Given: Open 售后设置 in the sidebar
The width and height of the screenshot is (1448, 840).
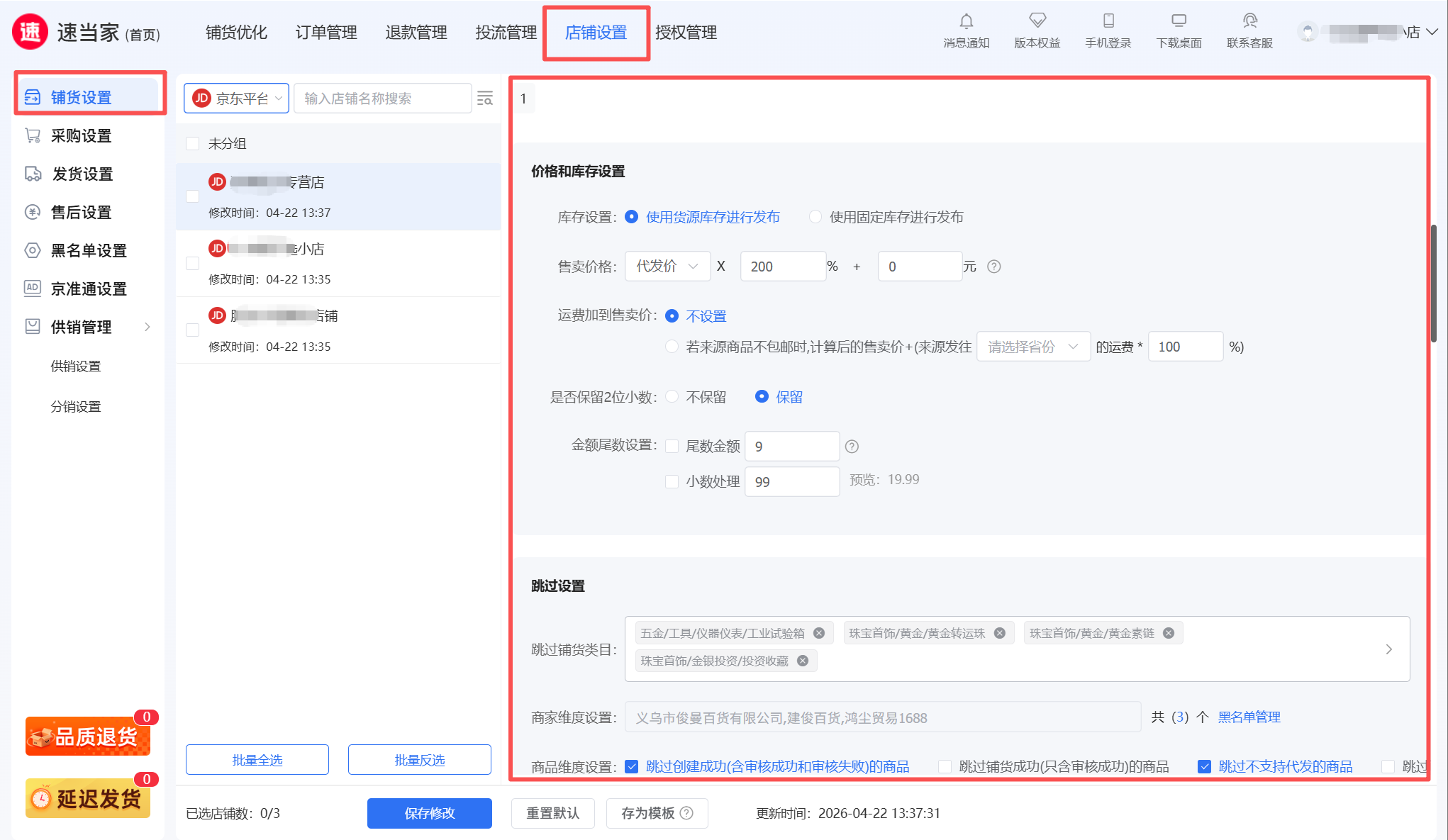Looking at the screenshot, I should pos(81,212).
